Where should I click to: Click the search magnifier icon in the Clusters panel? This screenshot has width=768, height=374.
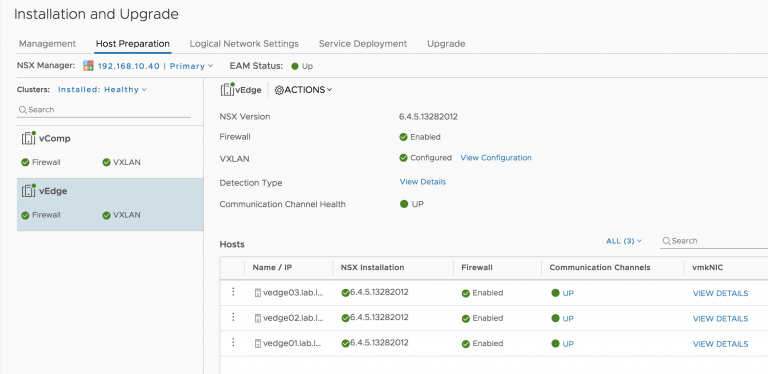point(23,110)
